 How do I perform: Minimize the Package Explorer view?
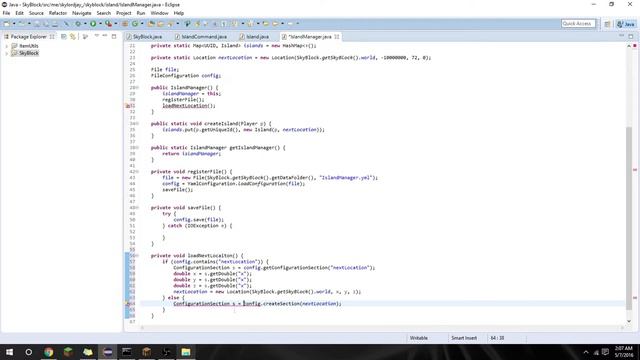click(x=105, y=36)
